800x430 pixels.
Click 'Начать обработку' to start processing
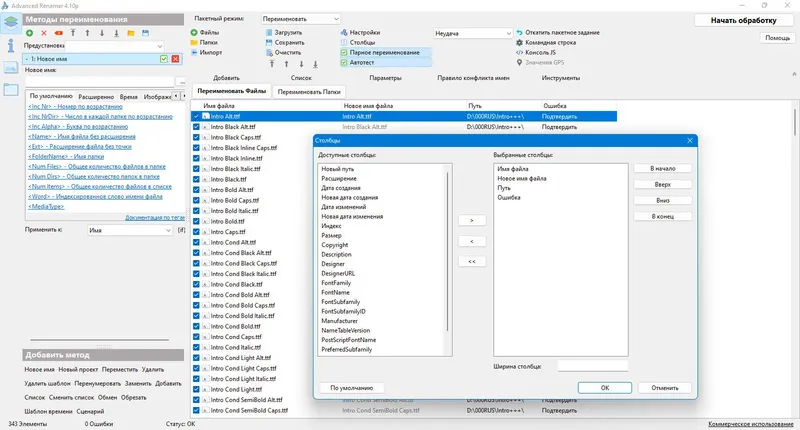pos(743,20)
